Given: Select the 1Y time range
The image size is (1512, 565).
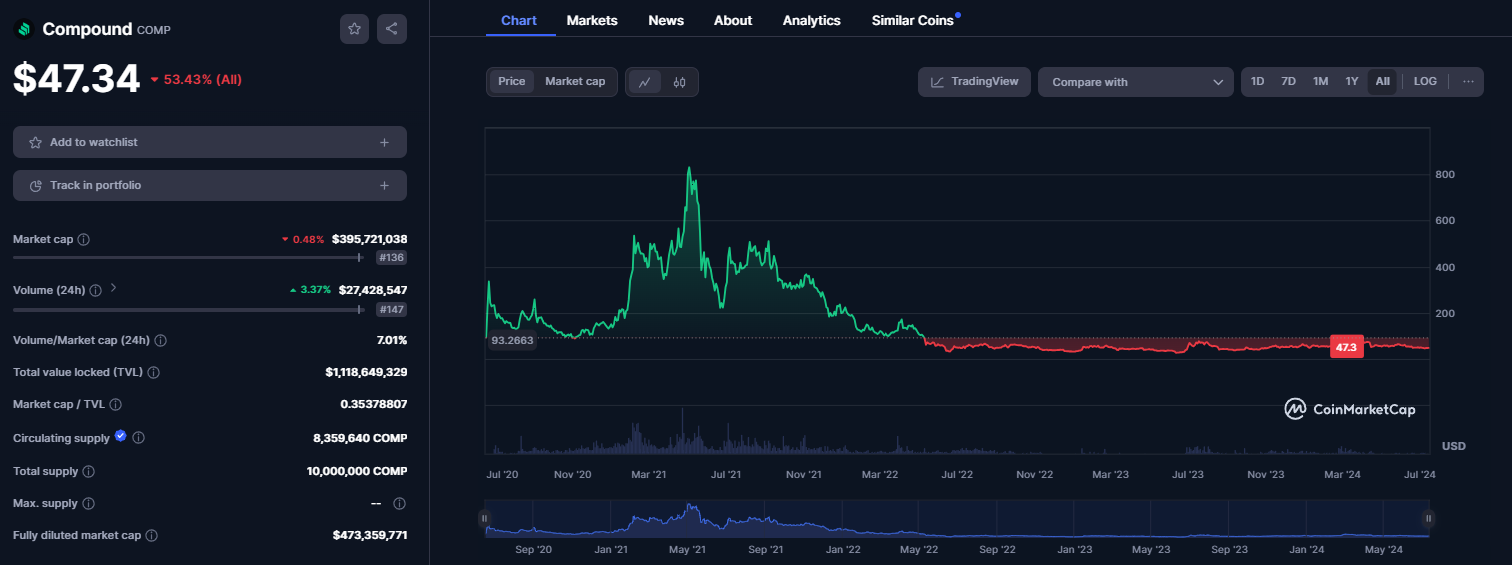Looking at the screenshot, I should click(1352, 82).
